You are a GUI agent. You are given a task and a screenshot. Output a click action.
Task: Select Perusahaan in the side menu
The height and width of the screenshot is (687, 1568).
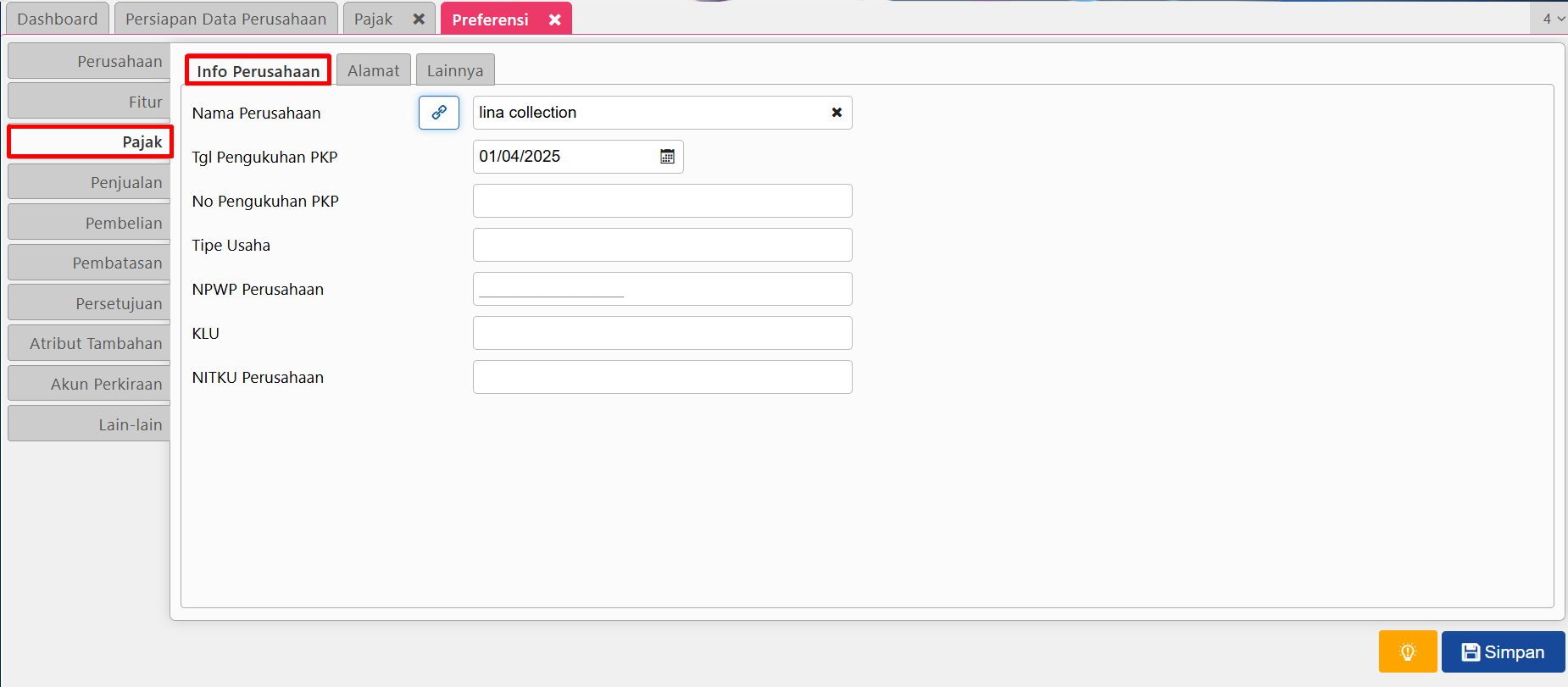tap(90, 62)
